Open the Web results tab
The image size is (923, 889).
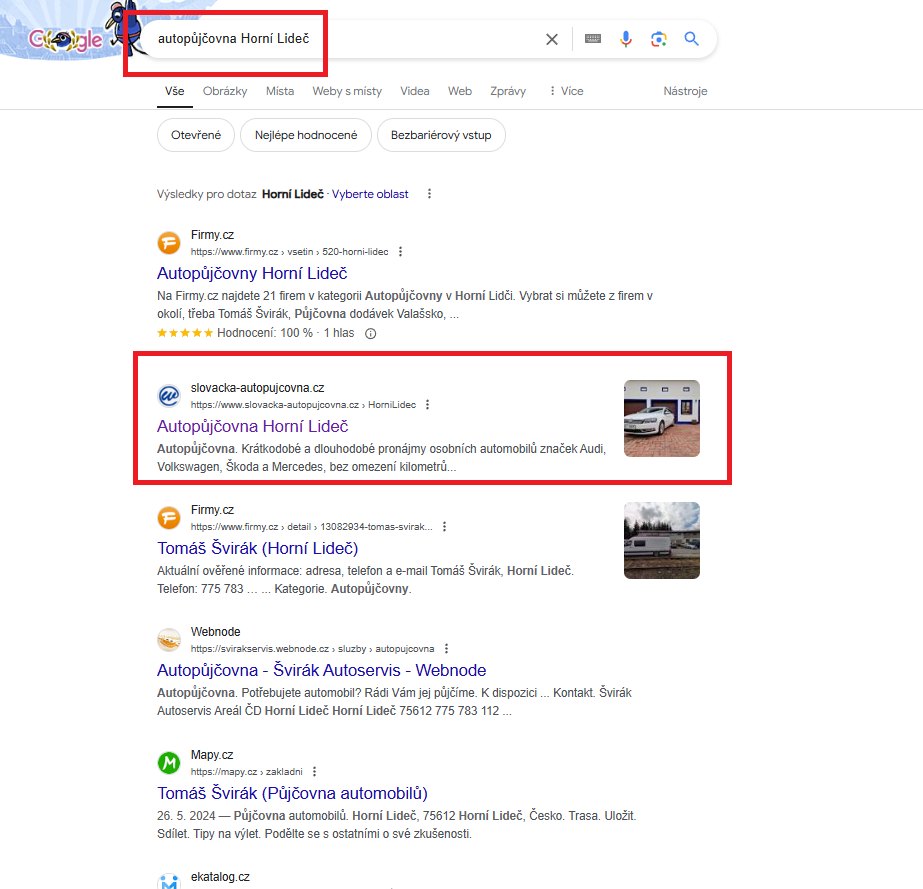(460, 91)
